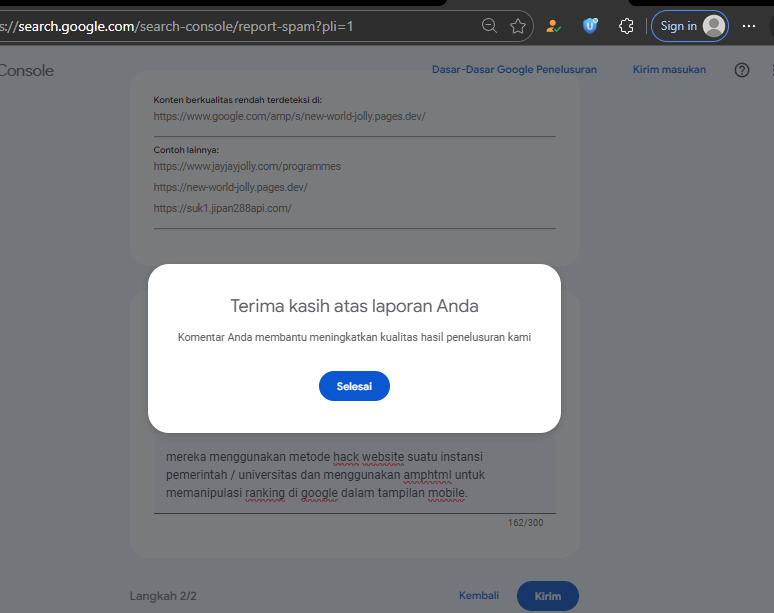Click the suk1.jipan288api.com URL
This screenshot has height=613, width=774.
point(223,208)
